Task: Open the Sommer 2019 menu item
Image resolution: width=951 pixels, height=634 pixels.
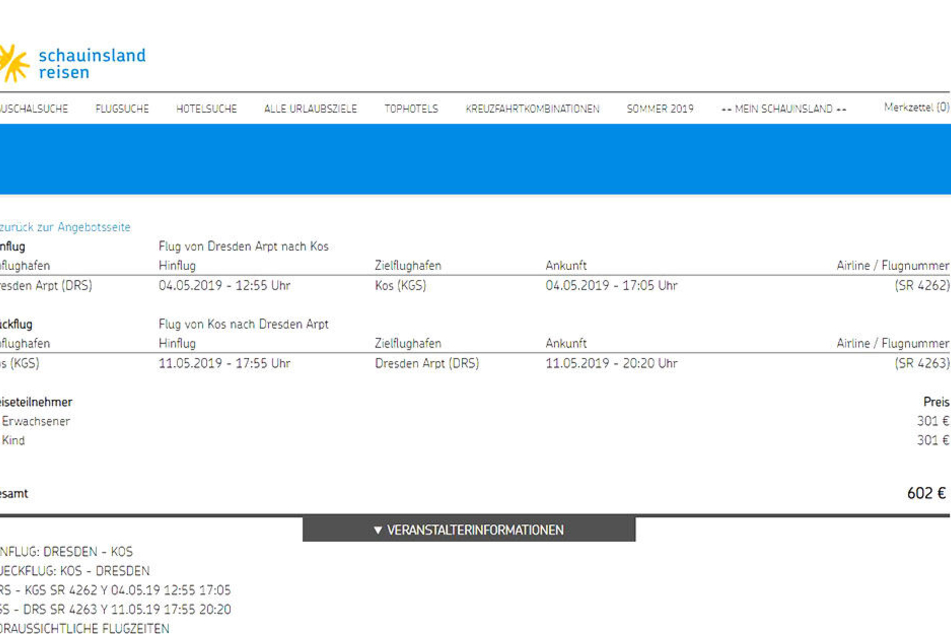Action: [x=660, y=109]
